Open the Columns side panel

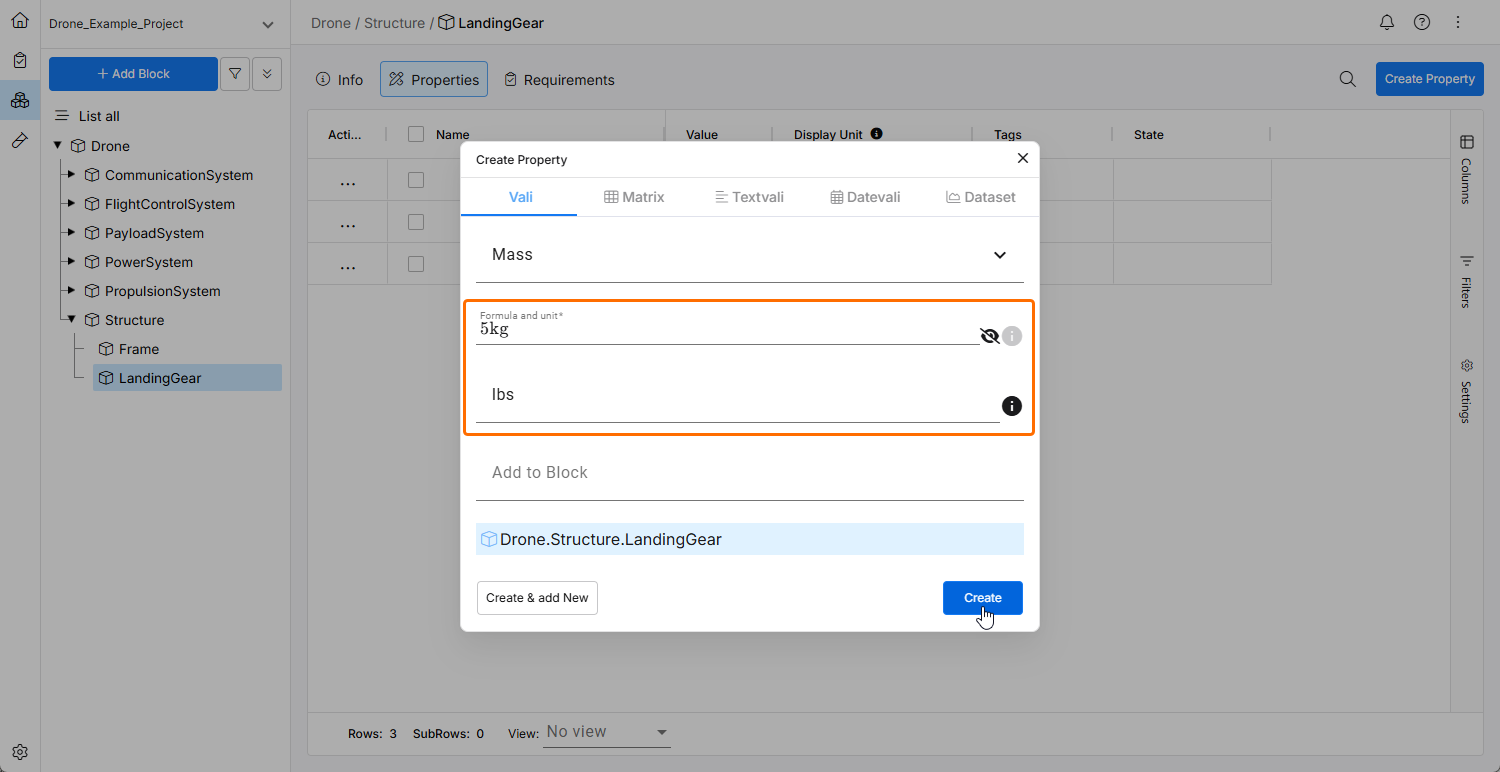click(1466, 168)
